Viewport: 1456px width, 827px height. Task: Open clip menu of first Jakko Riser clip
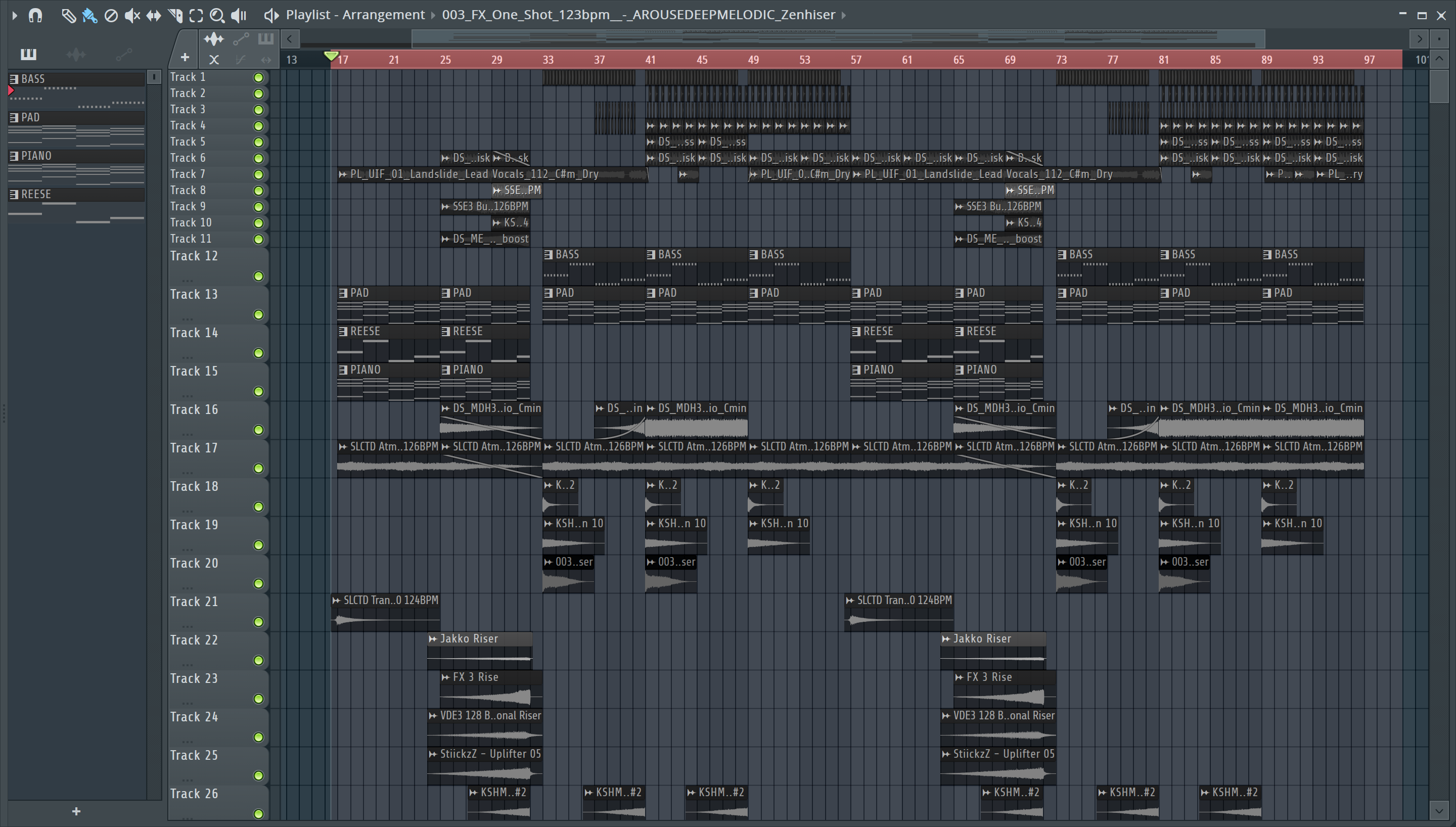tap(433, 639)
